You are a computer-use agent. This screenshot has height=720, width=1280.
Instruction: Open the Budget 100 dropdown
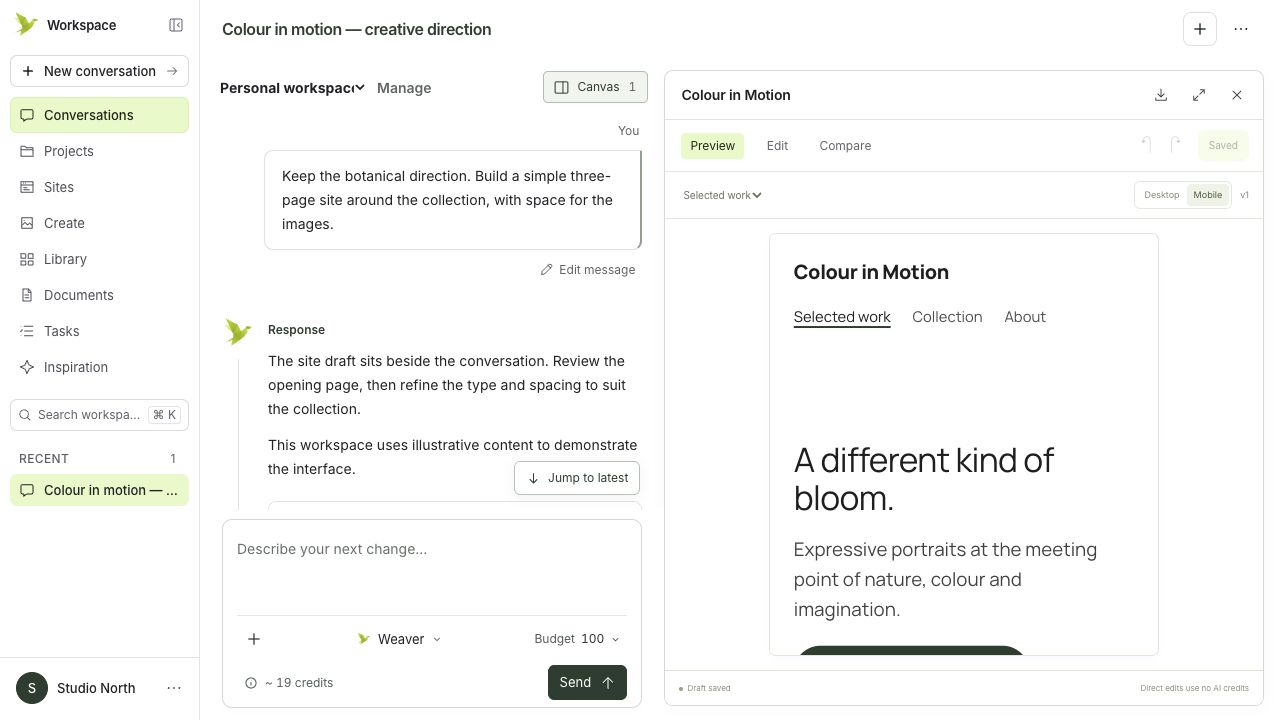point(577,639)
